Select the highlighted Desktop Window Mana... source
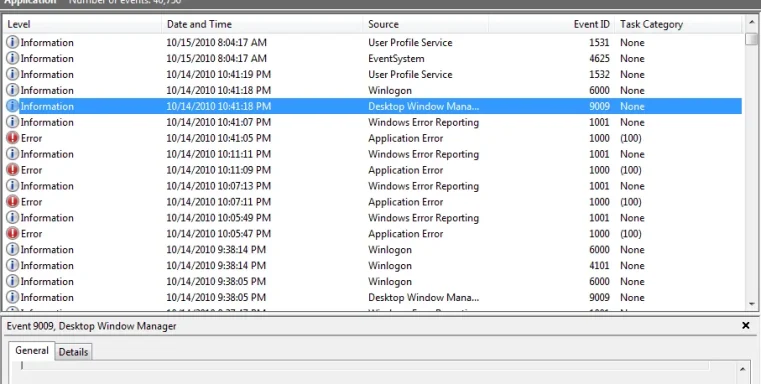Viewport: 761px width, 384px height. coord(423,106)
